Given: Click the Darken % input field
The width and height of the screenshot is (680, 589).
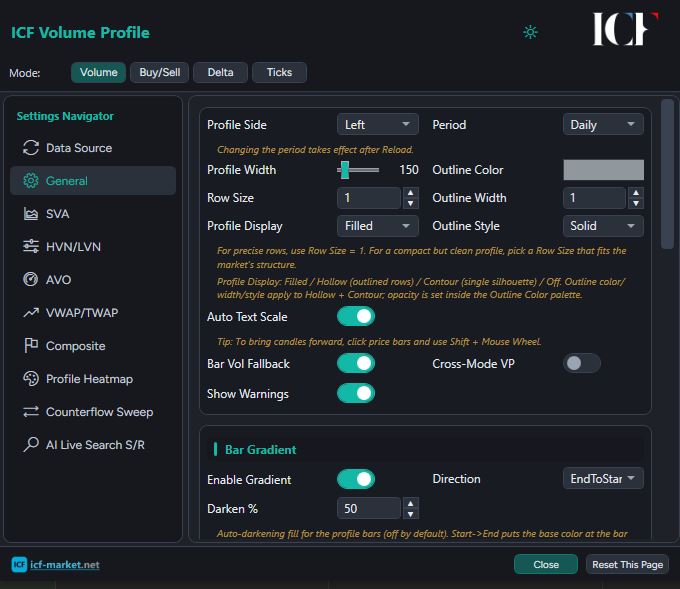Looking at the screenshot, I should click(369, 508).
